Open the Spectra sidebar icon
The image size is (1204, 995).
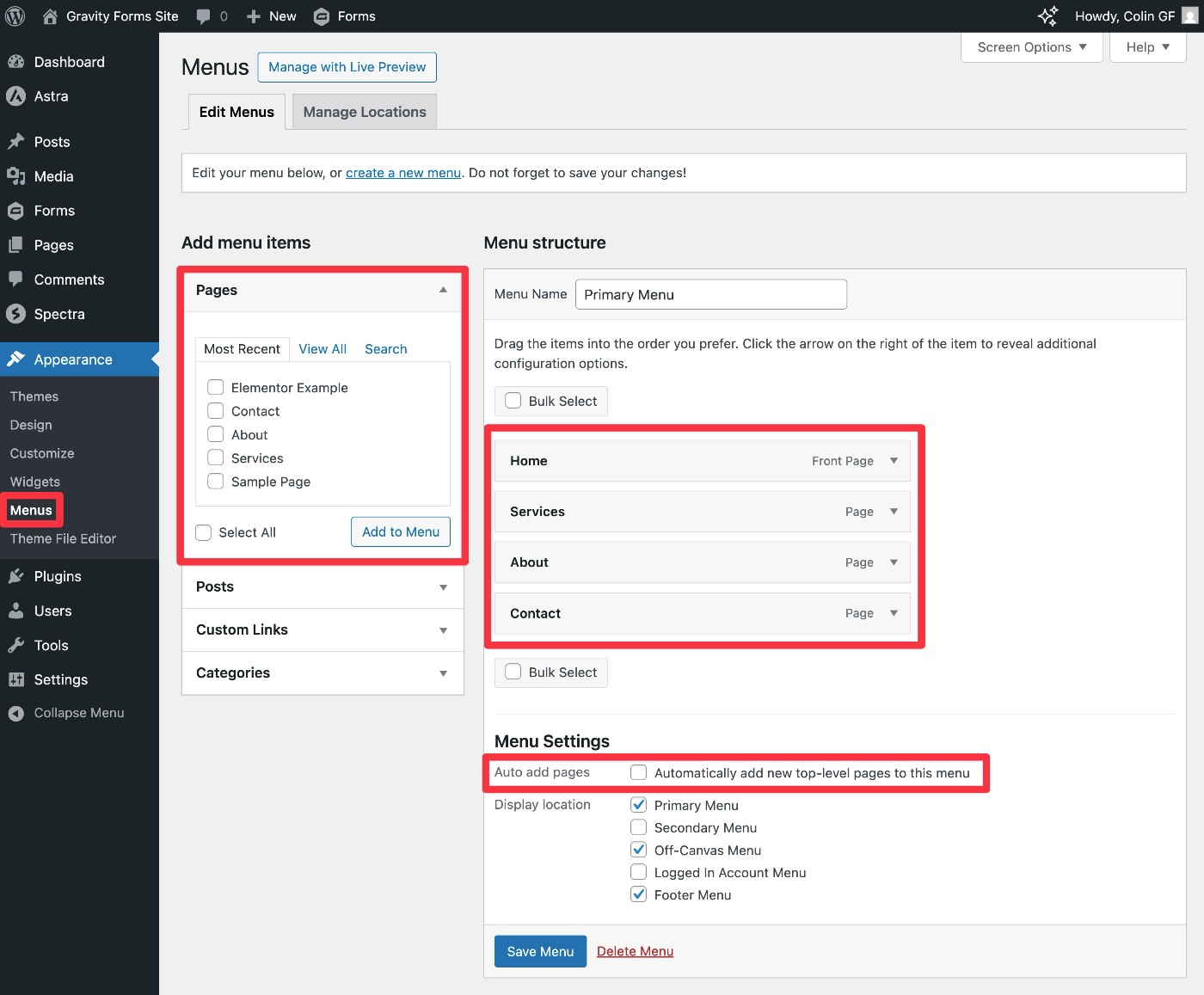point(15,314)
